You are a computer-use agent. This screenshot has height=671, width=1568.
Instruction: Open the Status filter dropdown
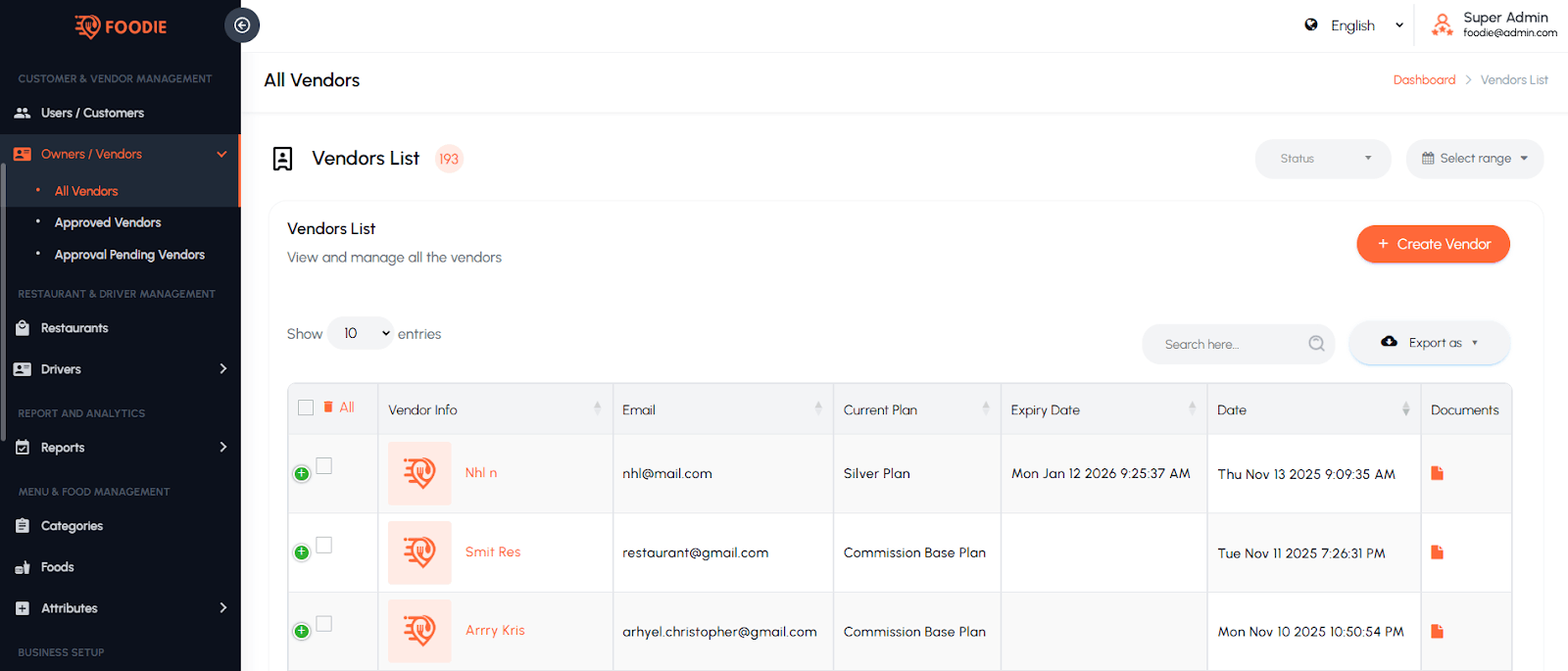pos(1323,159)
